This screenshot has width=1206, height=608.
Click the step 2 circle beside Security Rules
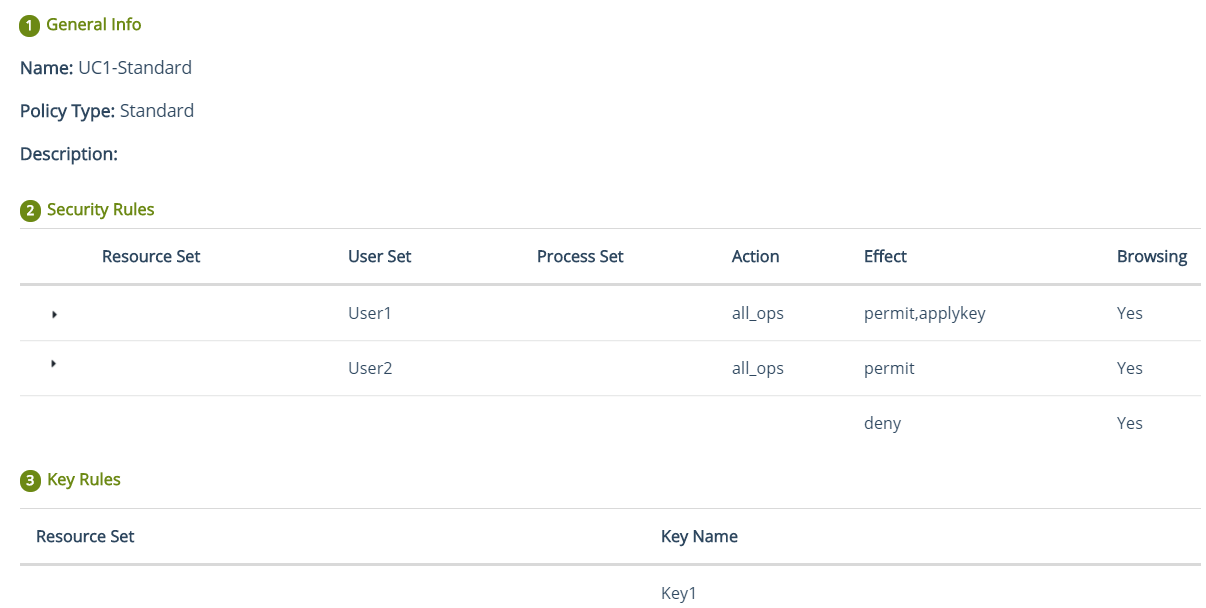click(x=30, y=211)
